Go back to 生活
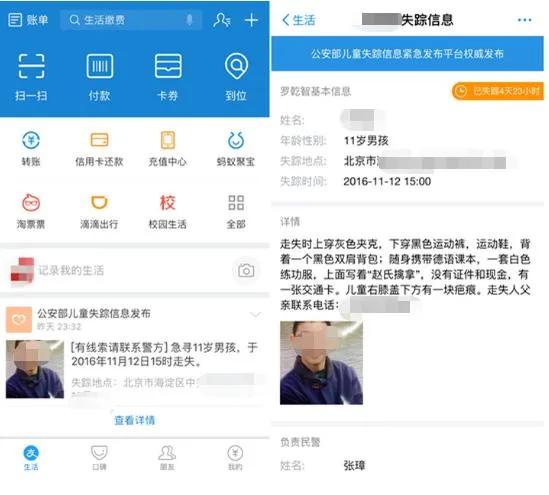Image resolution: width=549 pixels, height=495 pixels. coord(299,20)
